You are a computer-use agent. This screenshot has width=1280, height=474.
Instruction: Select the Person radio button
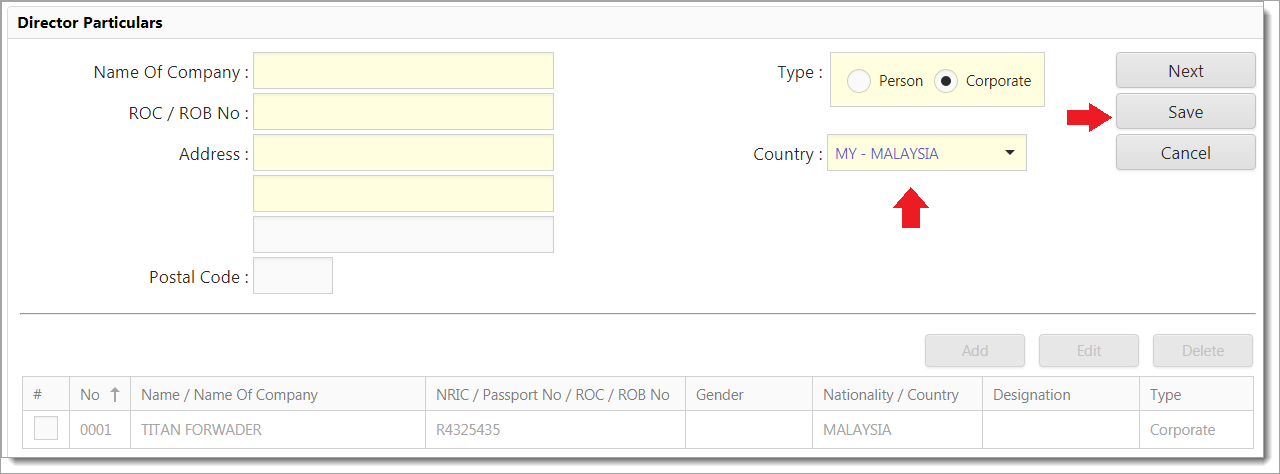pos(859,81)
